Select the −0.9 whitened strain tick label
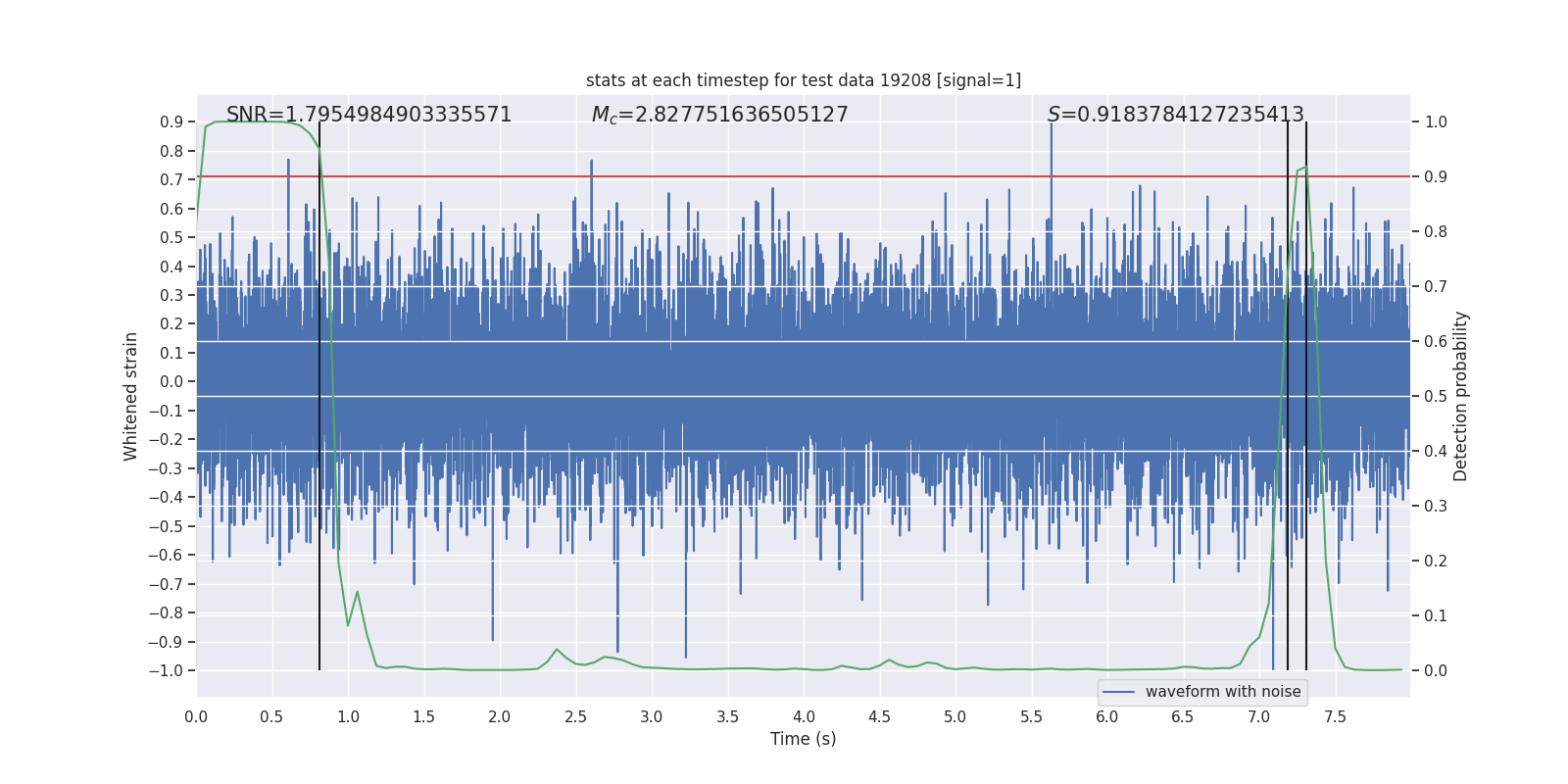The height and width of the screenshot is (784, 1568). tap(166, 642)
